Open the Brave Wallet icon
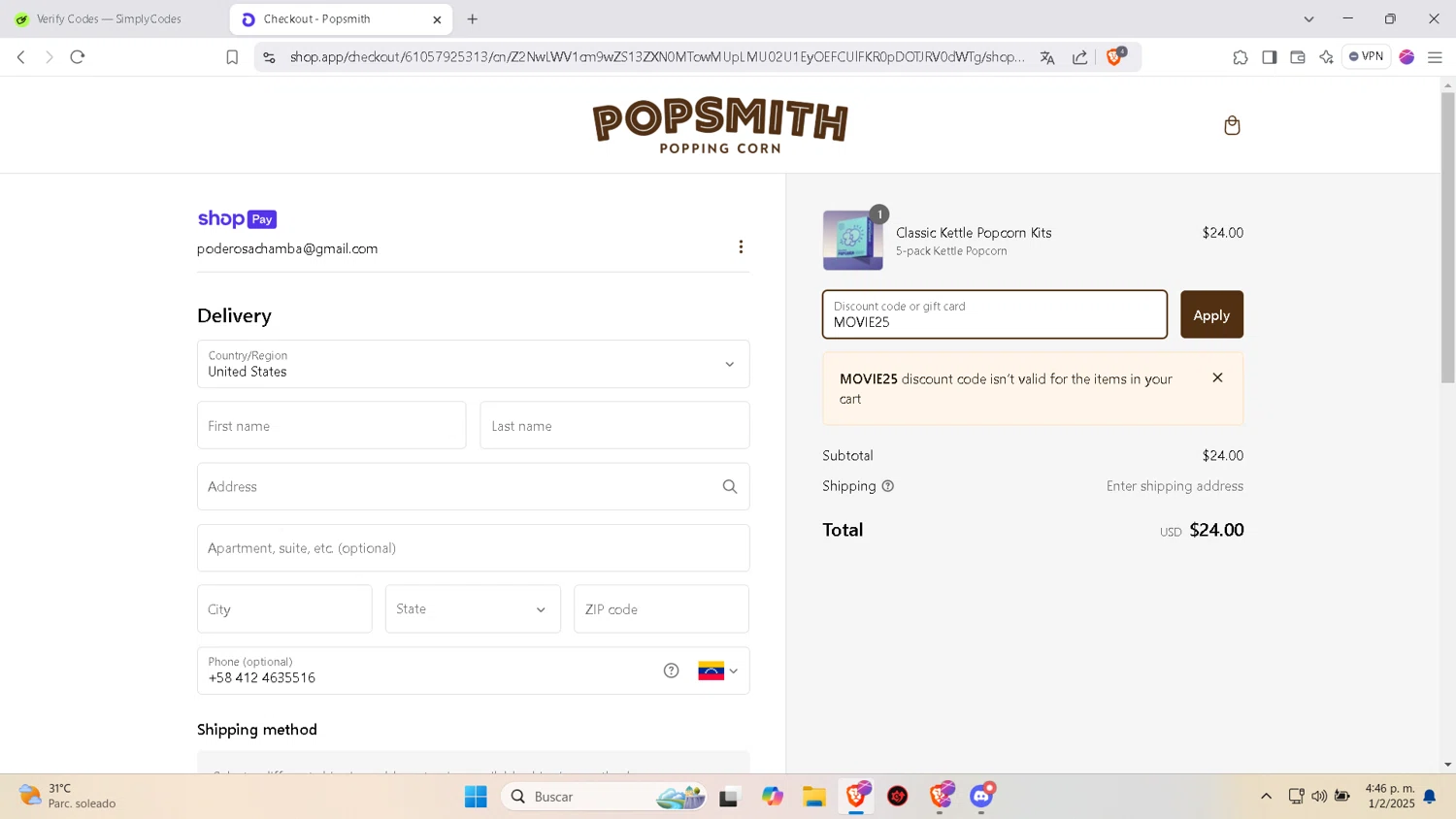Screen dimensions: 1456x819 (1298, 57)
